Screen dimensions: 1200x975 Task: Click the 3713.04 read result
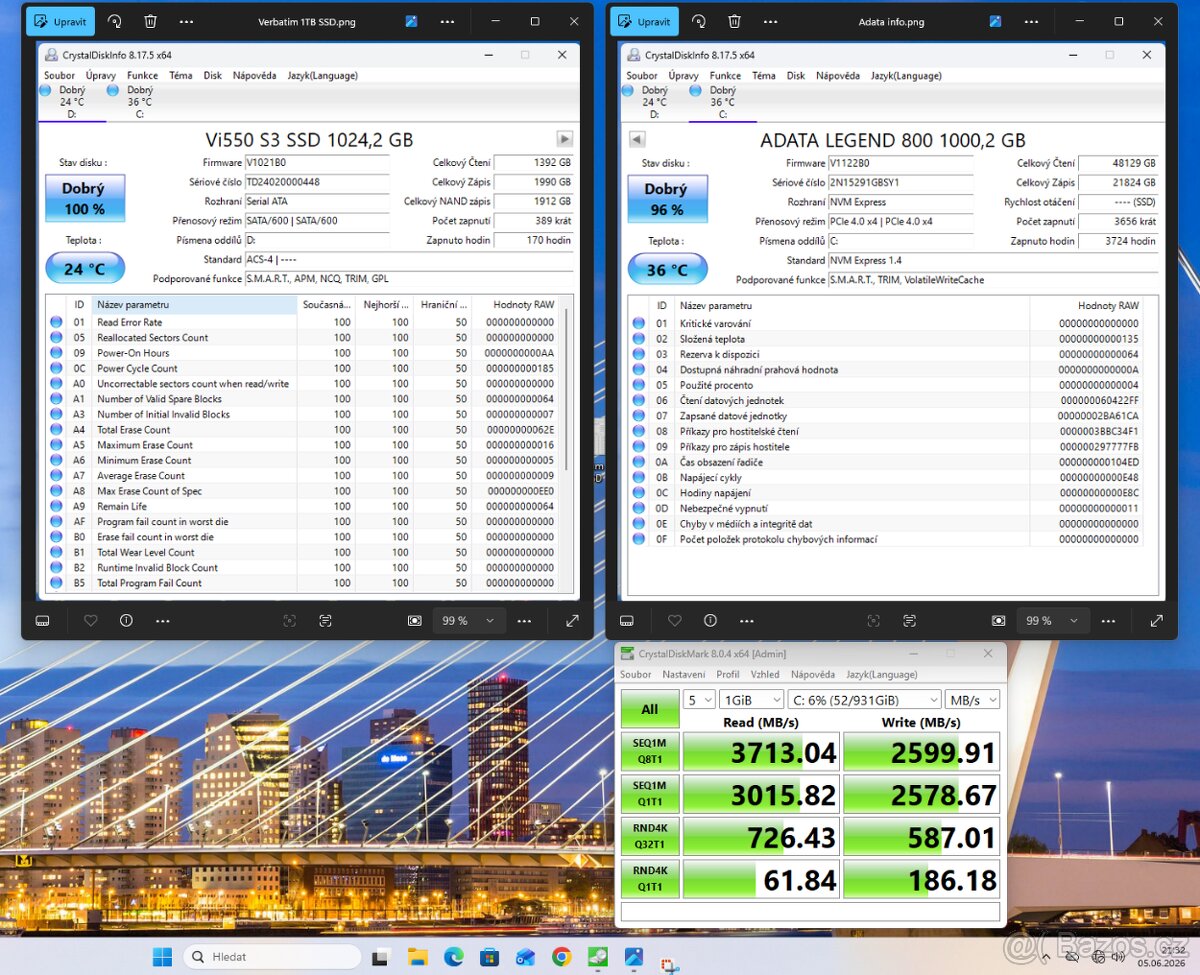760,752
